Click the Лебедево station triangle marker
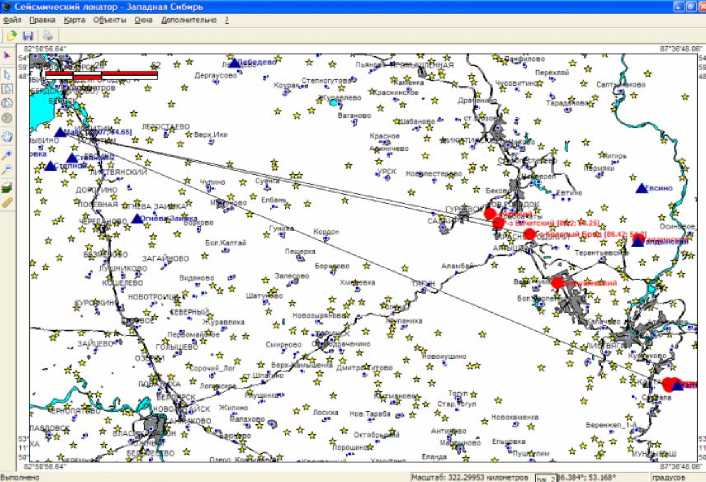The image size is (706, 482). (234, 63)
